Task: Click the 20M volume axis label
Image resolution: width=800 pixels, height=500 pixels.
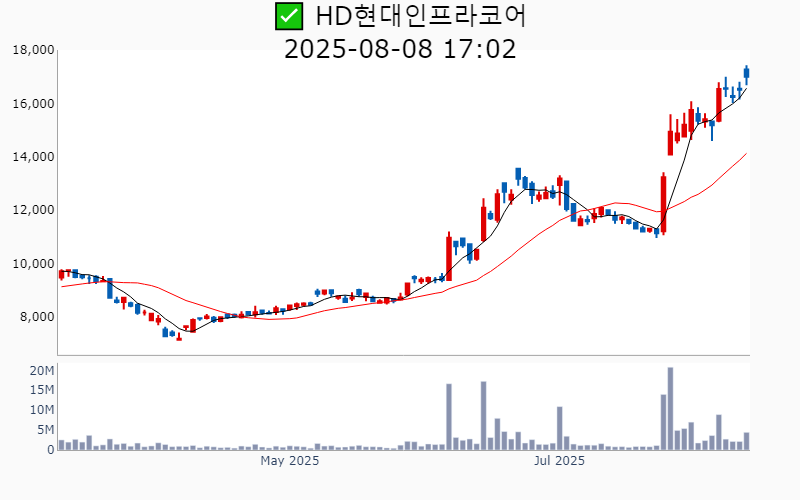Action: pos(42,371)
